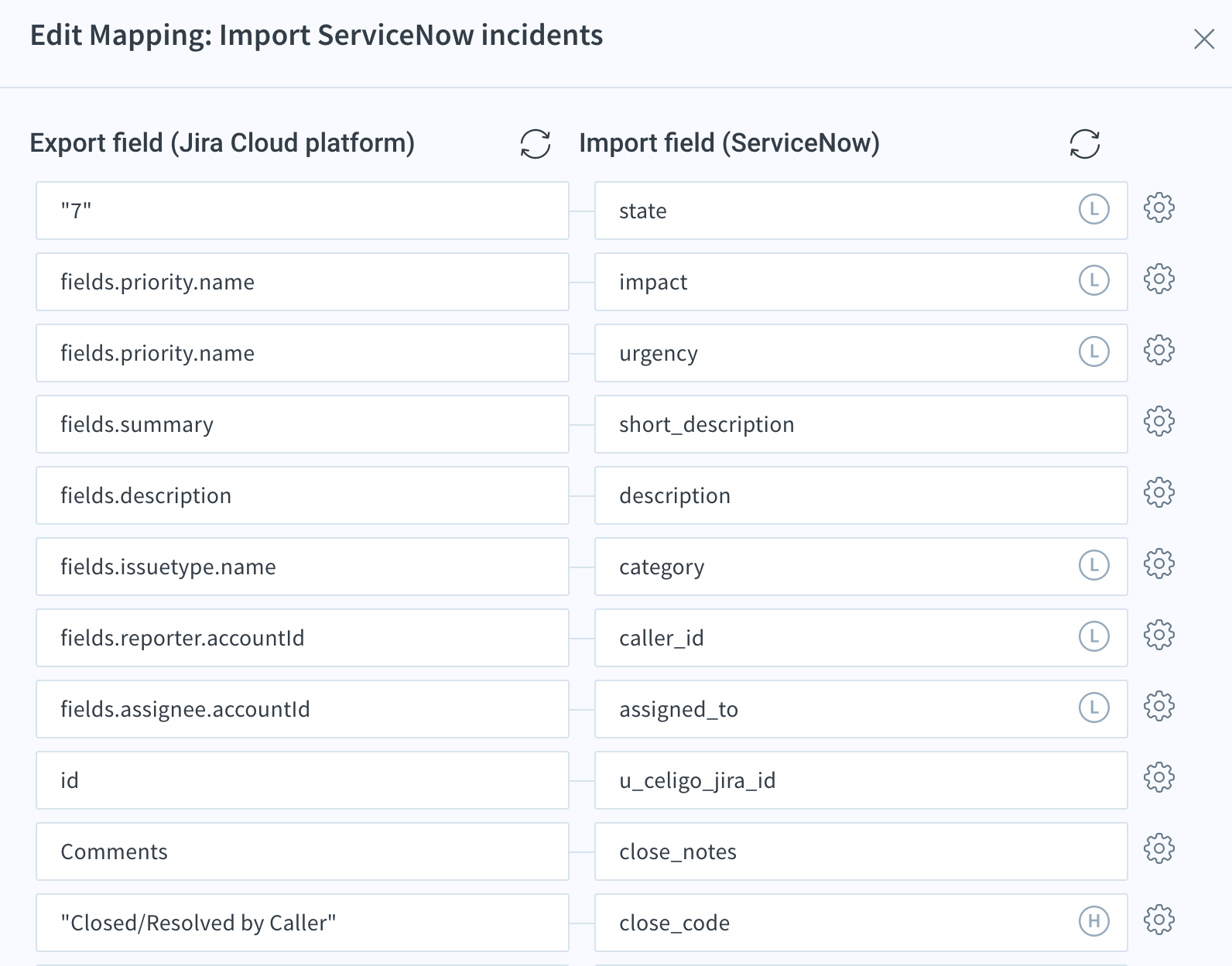
Task: Select the short_description import field
Action: pos(861,424)
